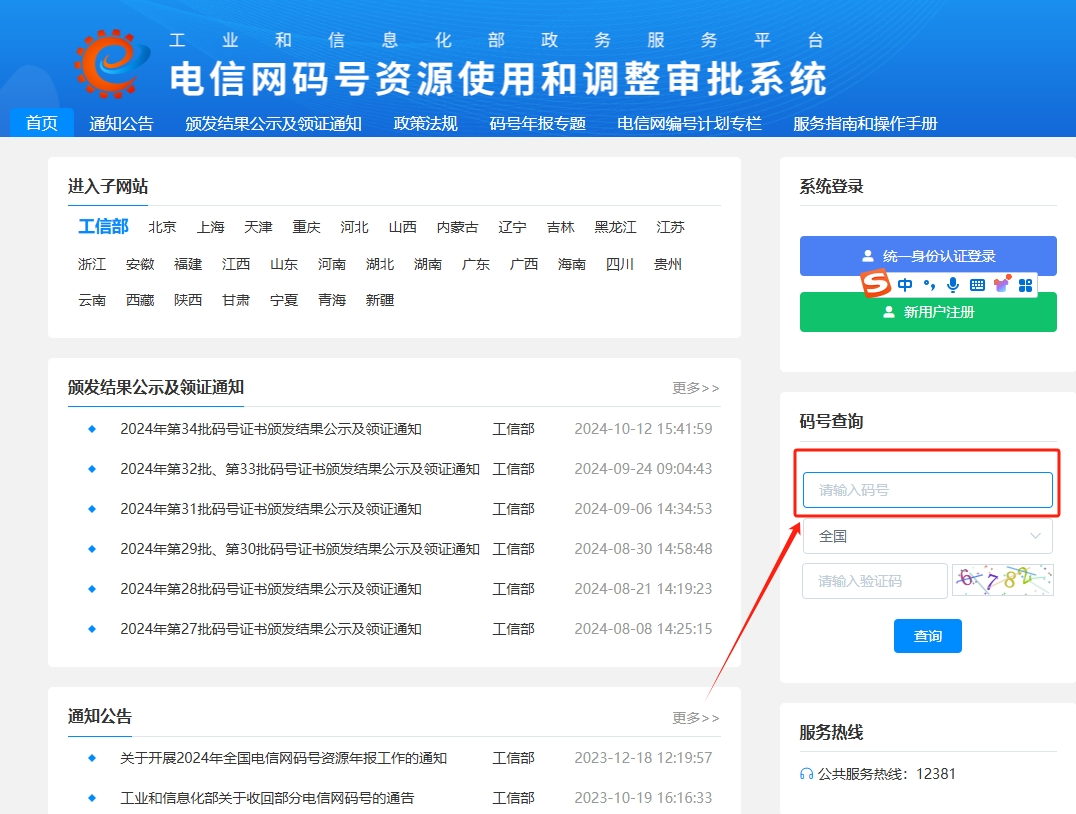Open the 四川 sub-site
Screen dimensions: 1076x814
point(620,264)
